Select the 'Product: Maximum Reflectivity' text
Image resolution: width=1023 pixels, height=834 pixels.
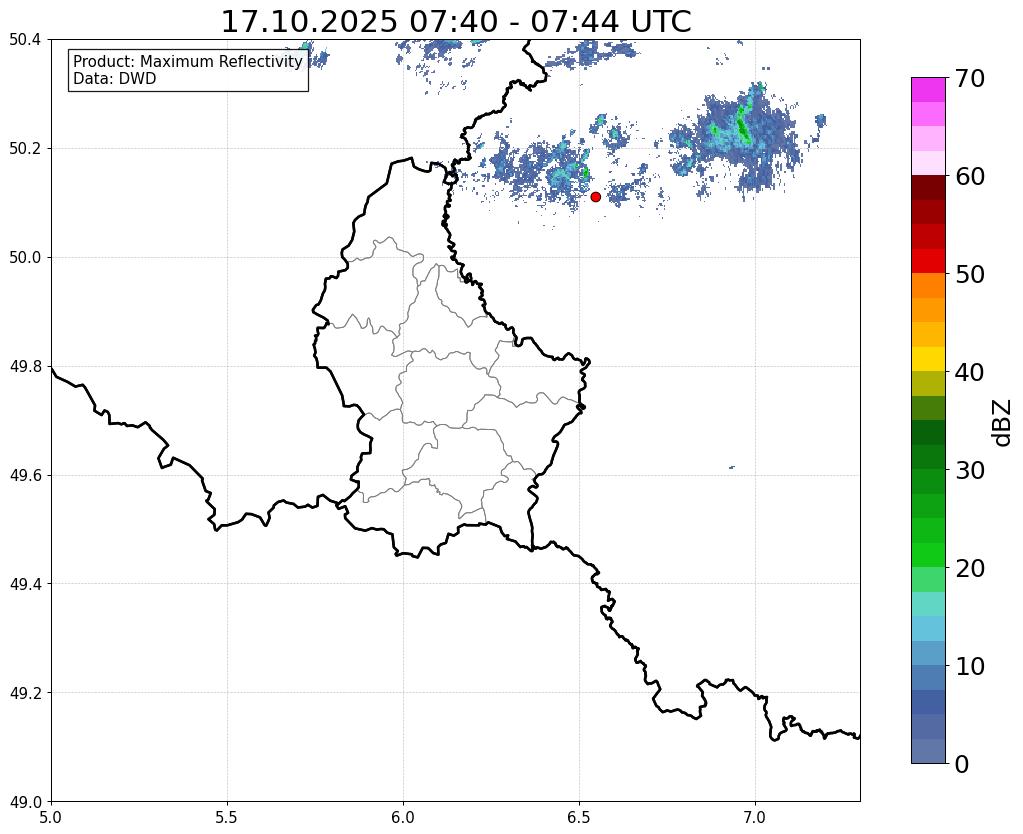[x=188, y=61]
